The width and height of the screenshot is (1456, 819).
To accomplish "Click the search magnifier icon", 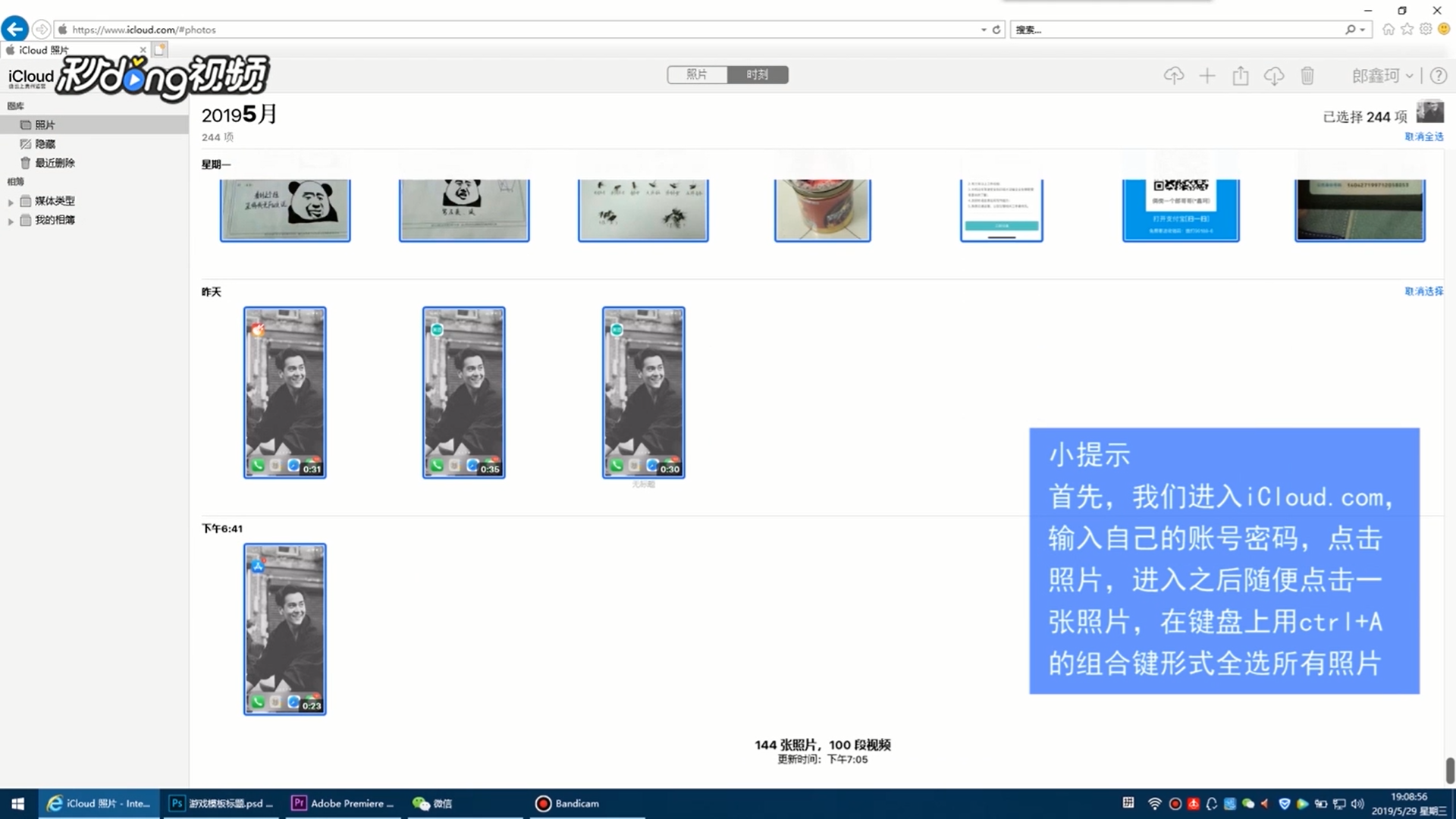I will click(1351, 30).
